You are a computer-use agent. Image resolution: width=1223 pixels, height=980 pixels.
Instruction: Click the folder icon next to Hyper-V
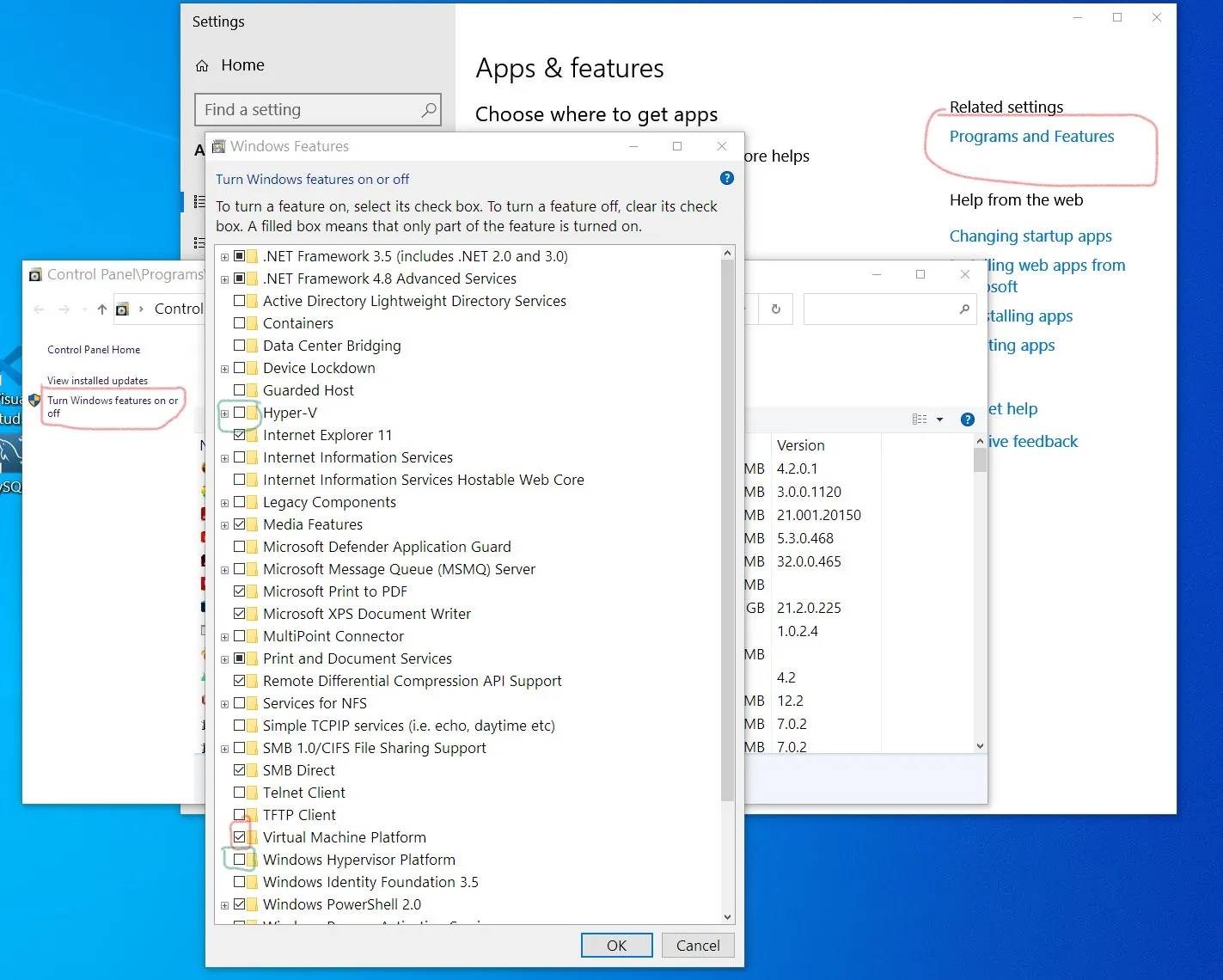[252, 413]
